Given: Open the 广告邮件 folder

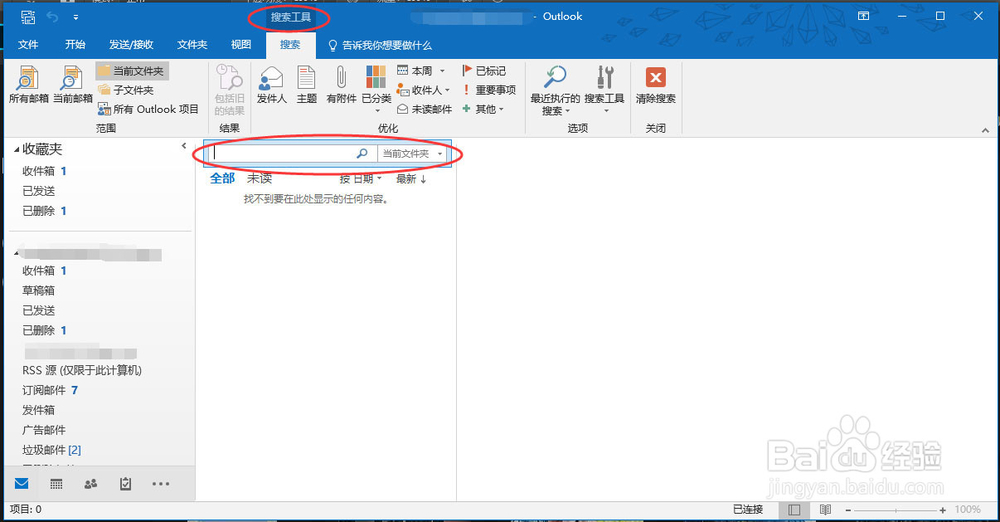Looking at the screenshot, I should pos(44,430).
